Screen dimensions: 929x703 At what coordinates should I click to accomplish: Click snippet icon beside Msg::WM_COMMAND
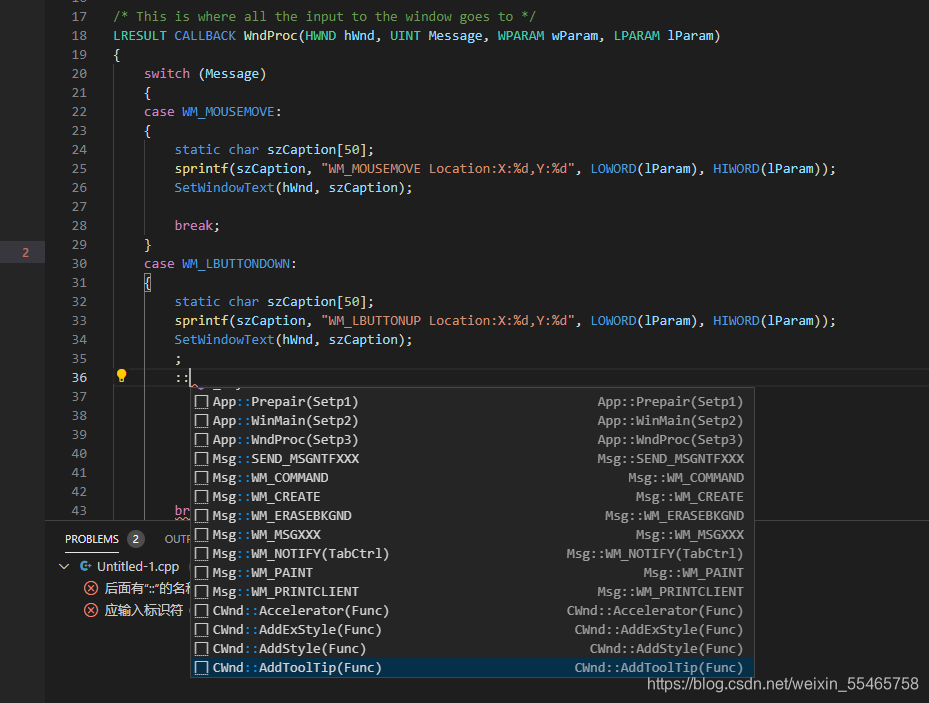201,477
